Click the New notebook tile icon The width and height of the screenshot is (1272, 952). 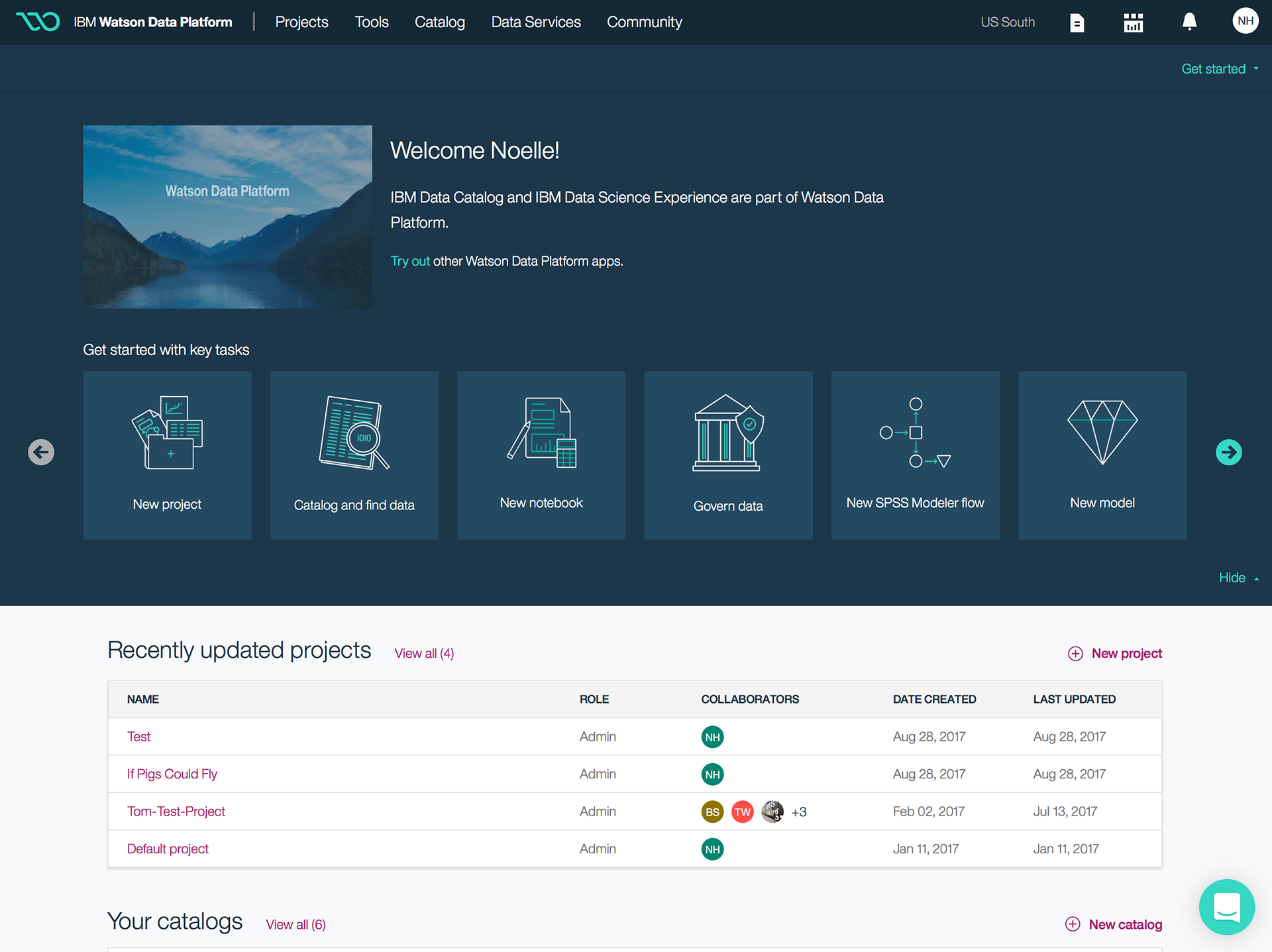click(541, 433)
